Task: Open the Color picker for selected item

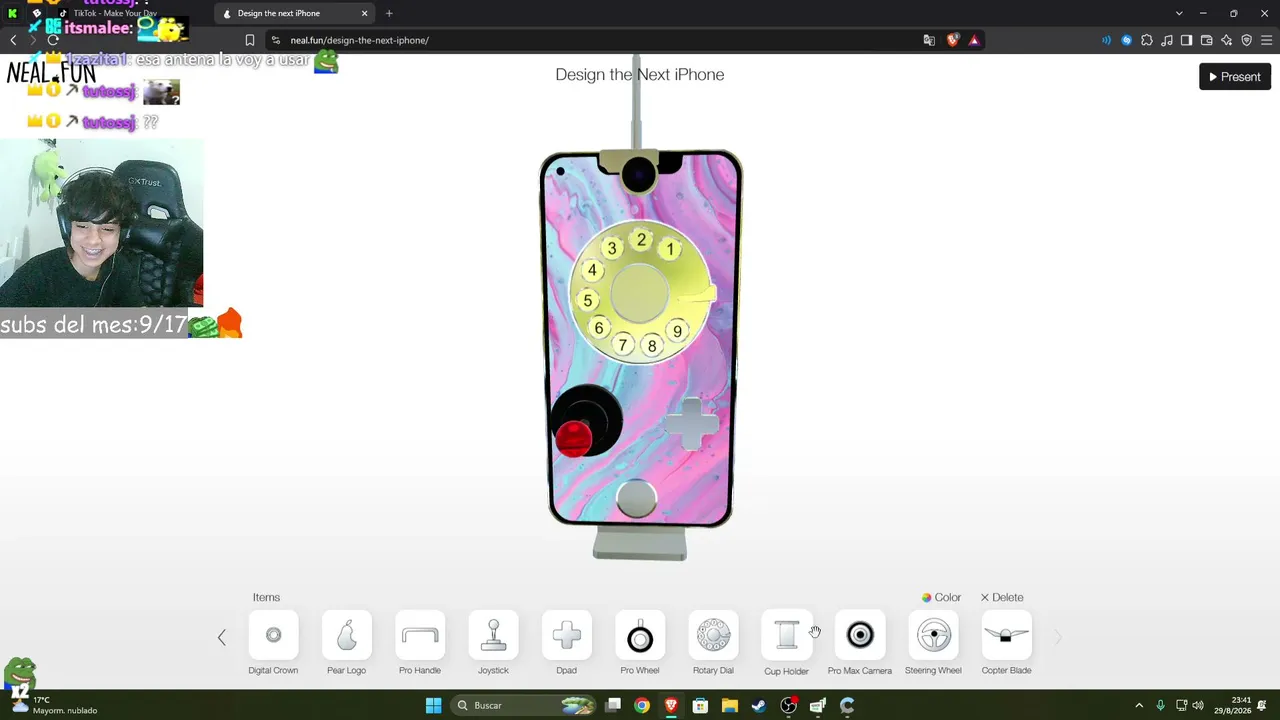Action: click(x=941, y=597)
